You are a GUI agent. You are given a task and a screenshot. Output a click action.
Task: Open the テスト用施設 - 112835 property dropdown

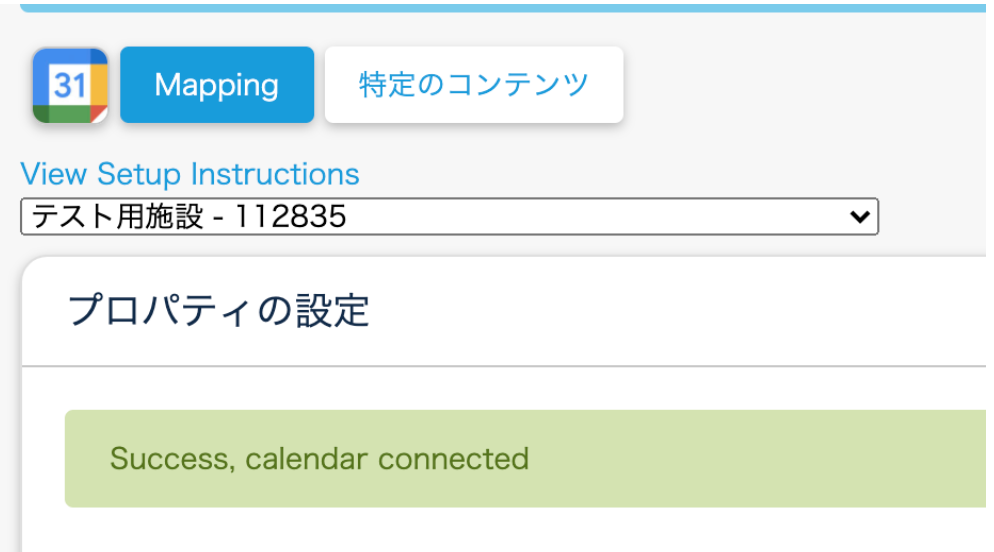pos(449,216)
